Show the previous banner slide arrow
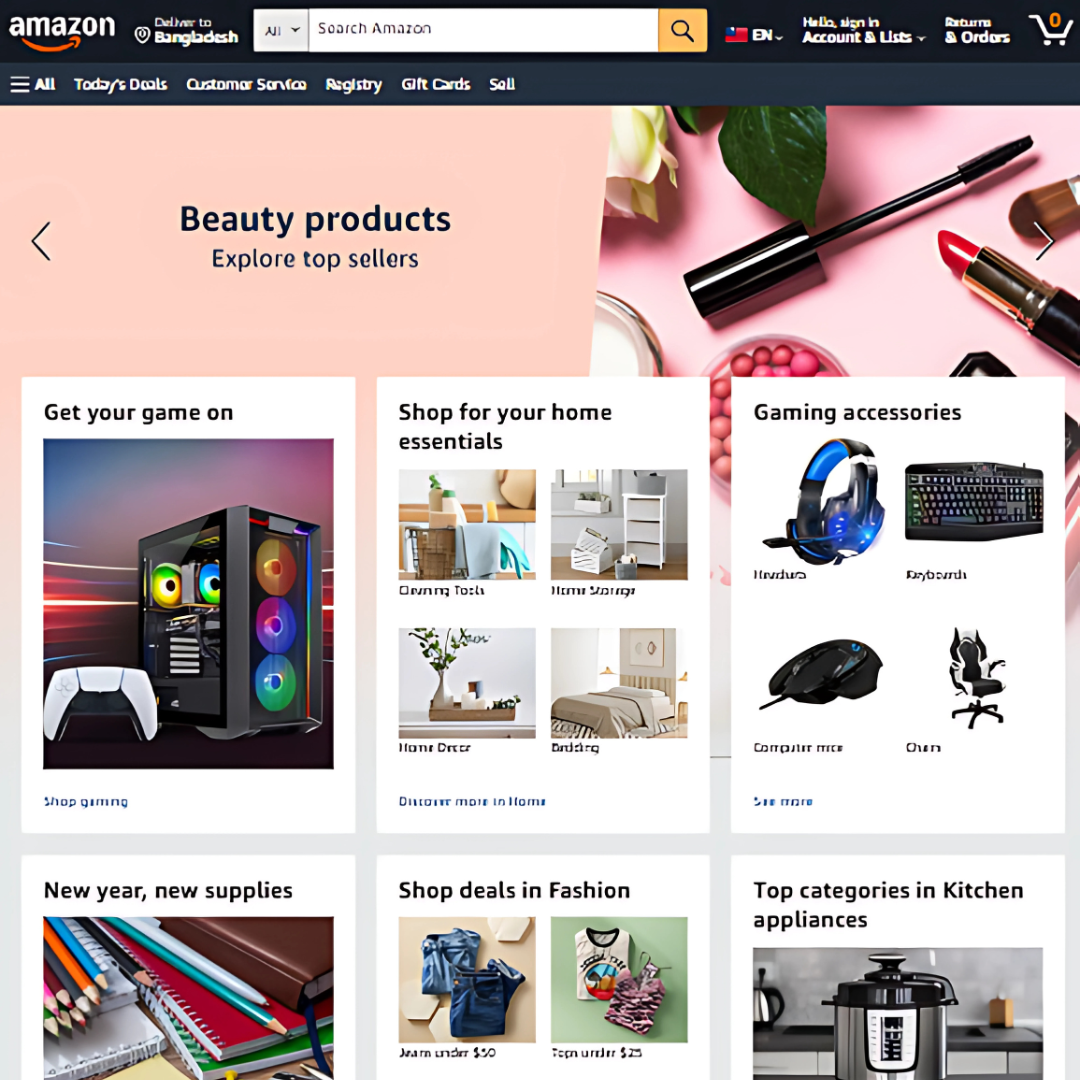 coord(41,241)
